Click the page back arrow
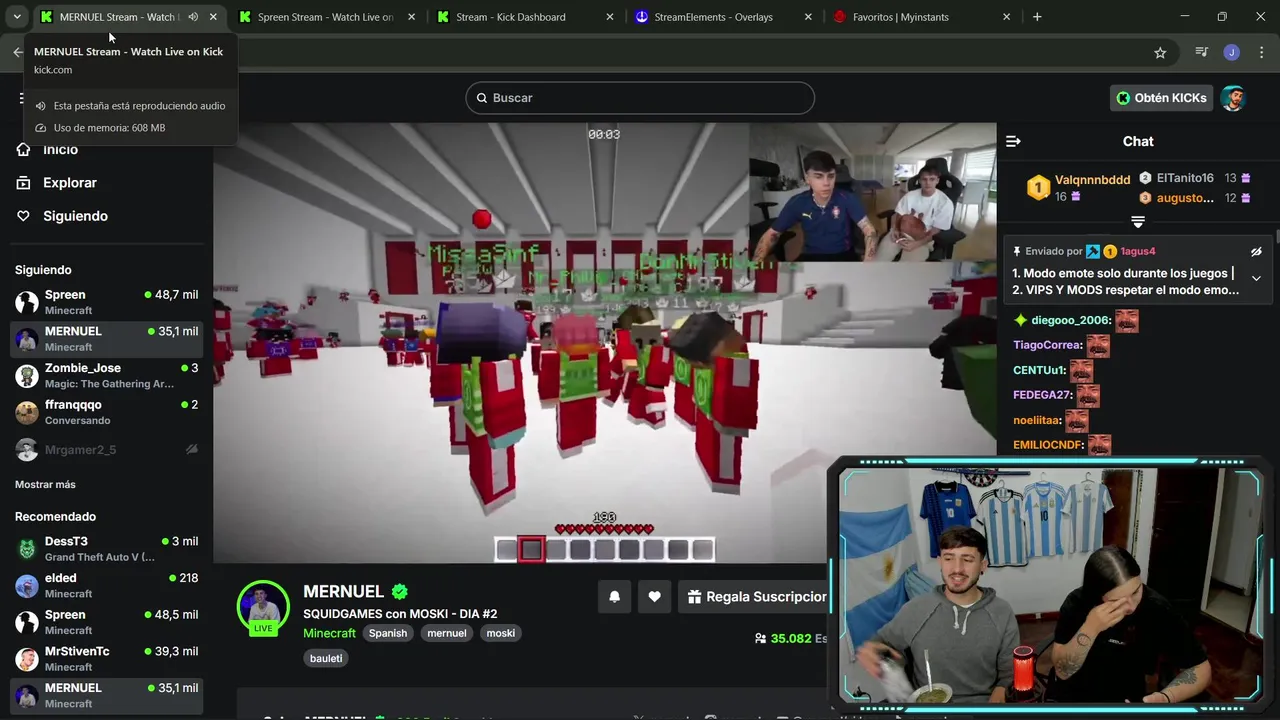Viewport: 1280px width, 720px height. coord(17,53)
